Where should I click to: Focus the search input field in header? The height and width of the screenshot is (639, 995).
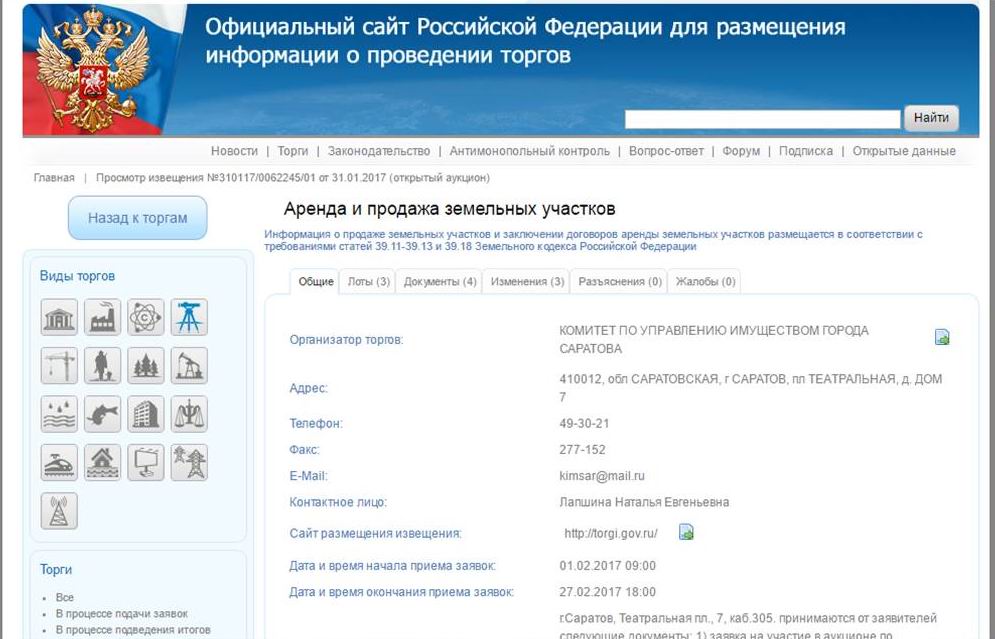pos(762,119)
